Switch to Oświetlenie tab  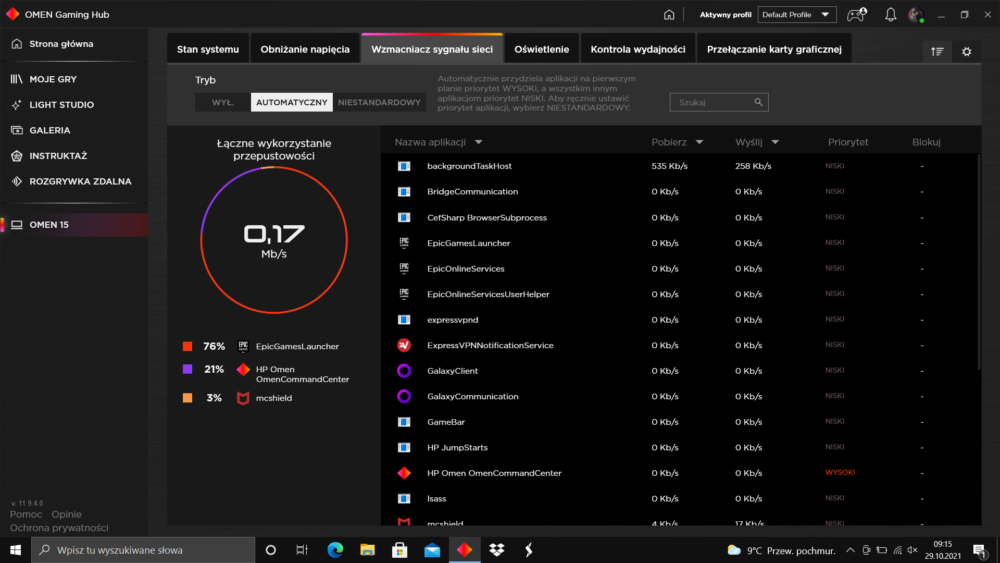(541, 49)
